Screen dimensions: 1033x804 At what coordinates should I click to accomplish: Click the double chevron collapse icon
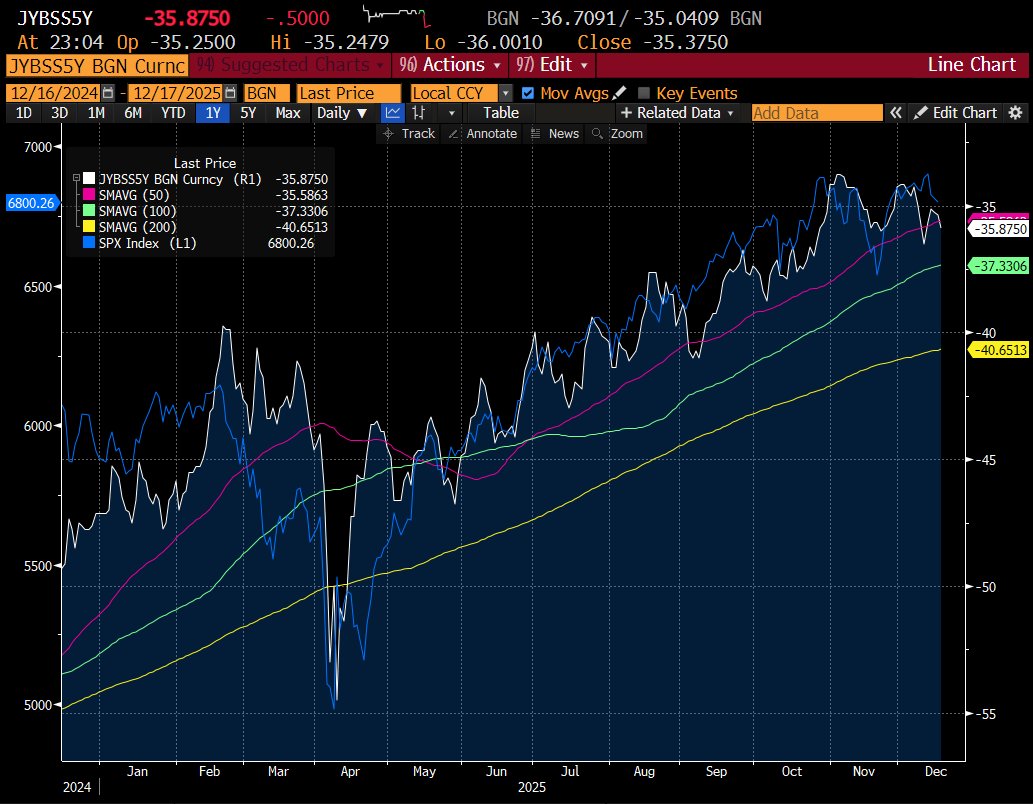pos(896,113)
